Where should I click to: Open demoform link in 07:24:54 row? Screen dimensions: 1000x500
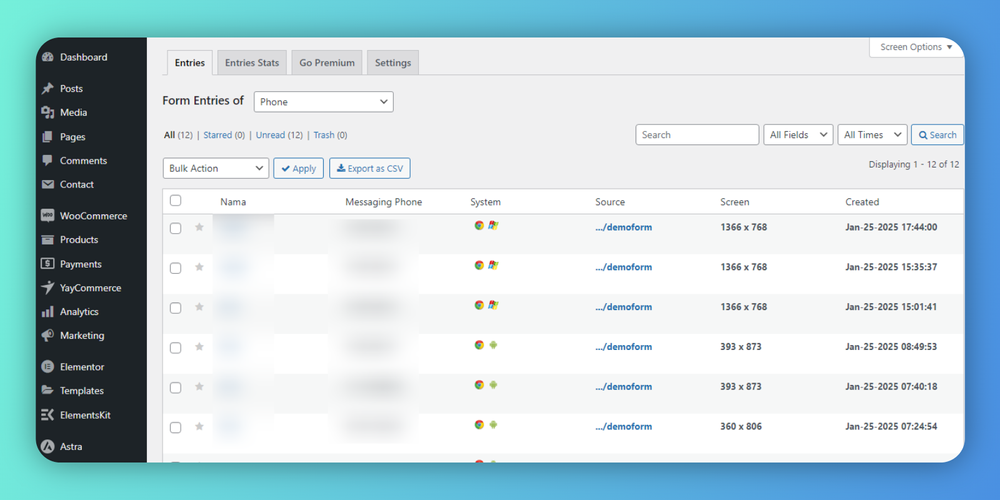click(x=623, y=426)
